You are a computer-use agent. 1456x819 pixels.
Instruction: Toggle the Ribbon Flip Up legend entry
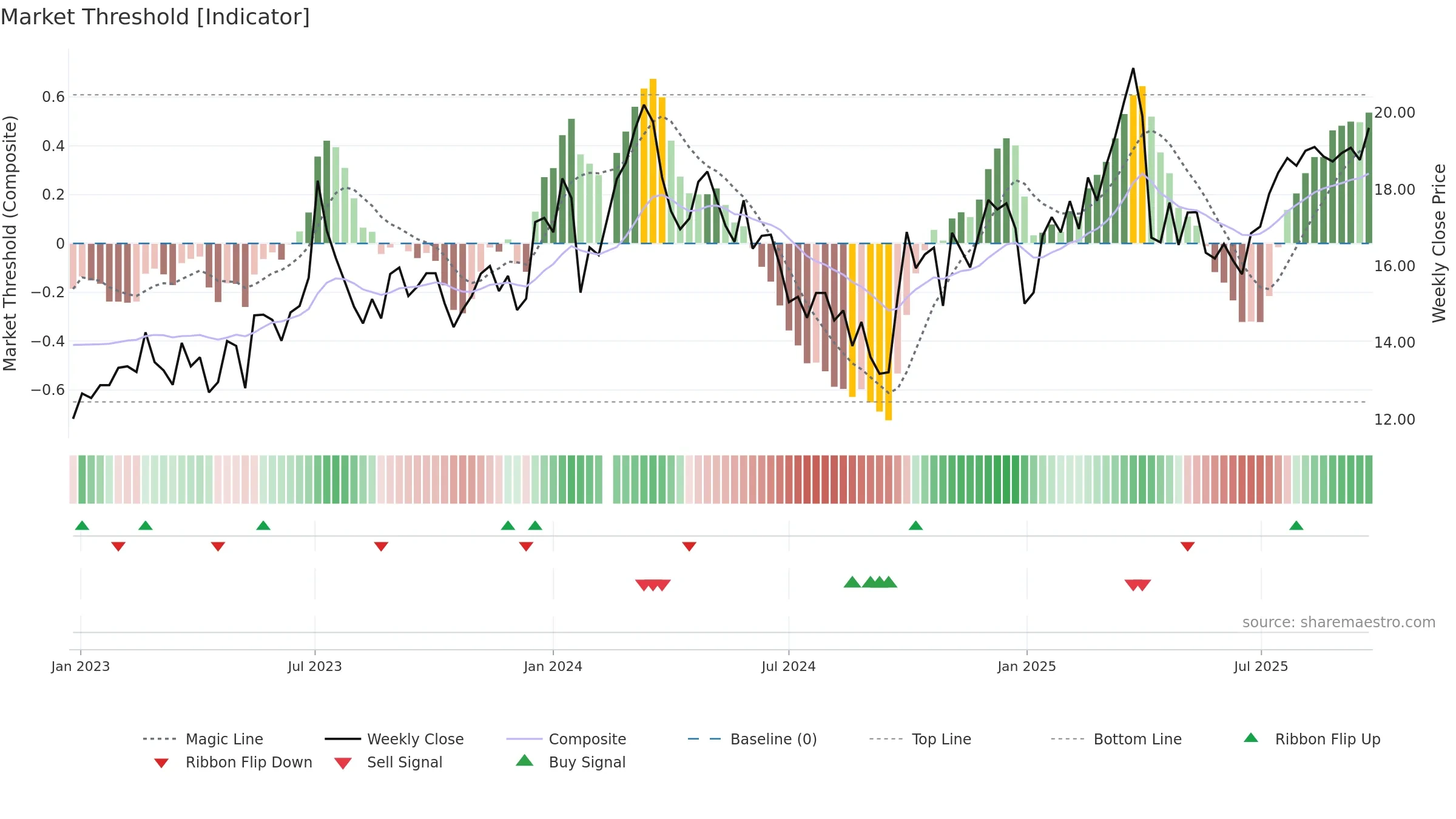[x=1312, y=739]
